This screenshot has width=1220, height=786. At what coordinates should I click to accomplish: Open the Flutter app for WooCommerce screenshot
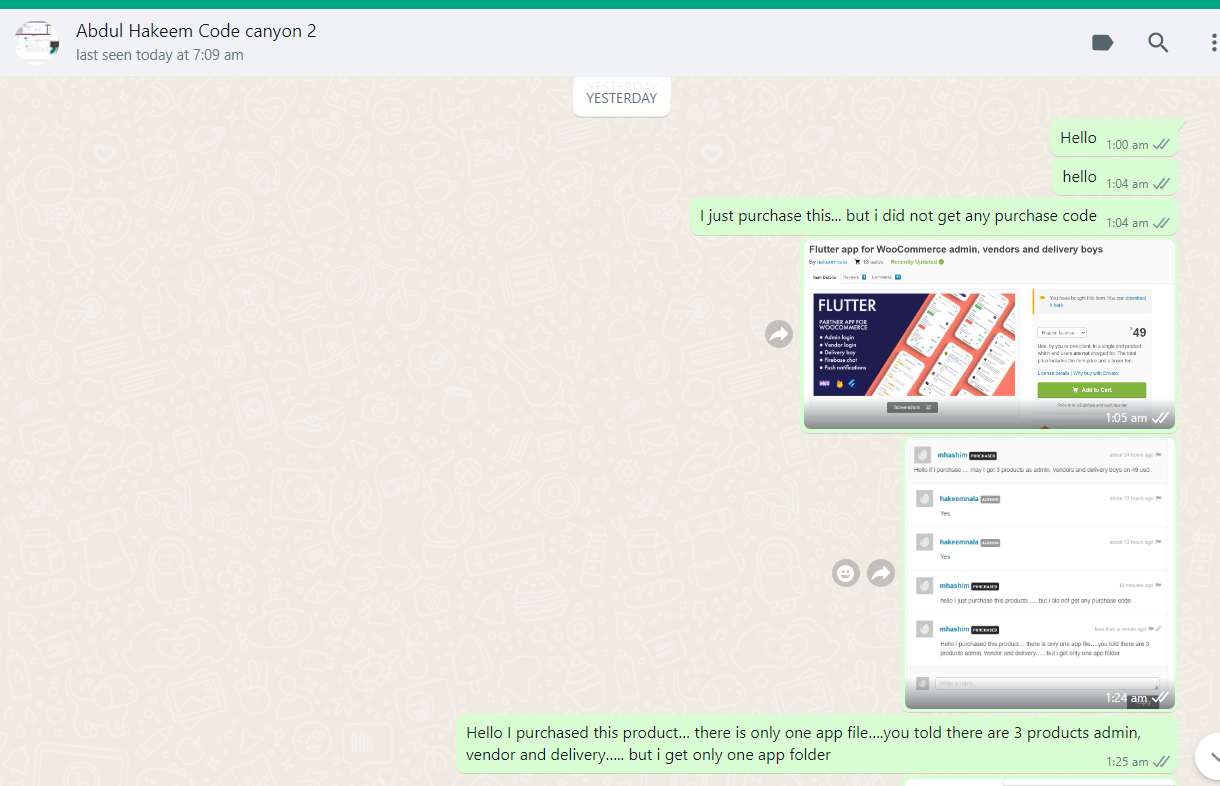click(989, 335)
